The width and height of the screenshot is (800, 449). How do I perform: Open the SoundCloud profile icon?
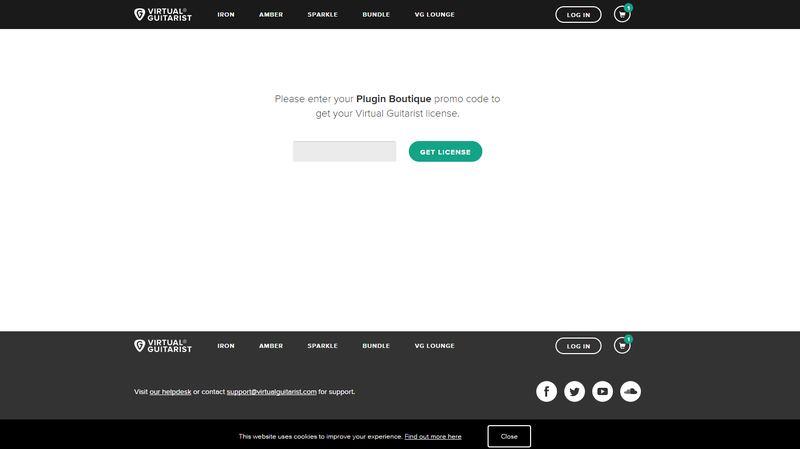[x=631, y=391]
